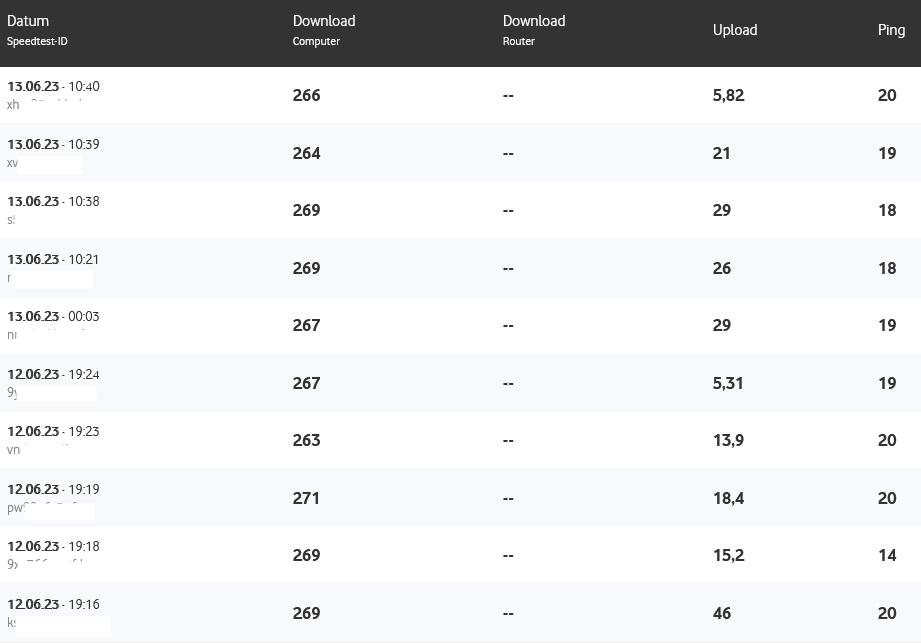This screenshot has height=643, width=921.
Task: Click the download value 271
Action: tap(306, 498)
